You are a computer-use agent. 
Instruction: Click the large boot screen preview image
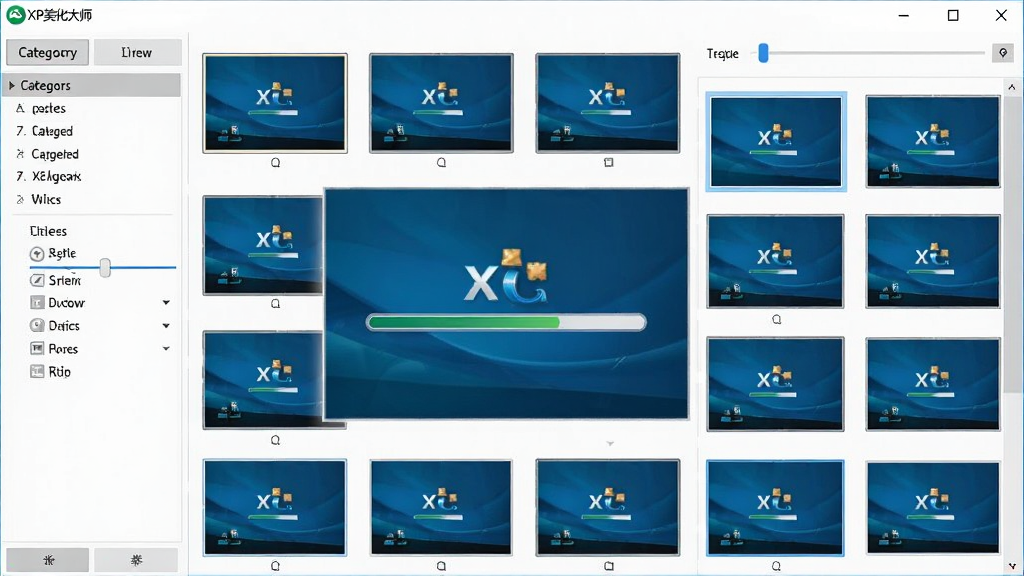(506, 304)
